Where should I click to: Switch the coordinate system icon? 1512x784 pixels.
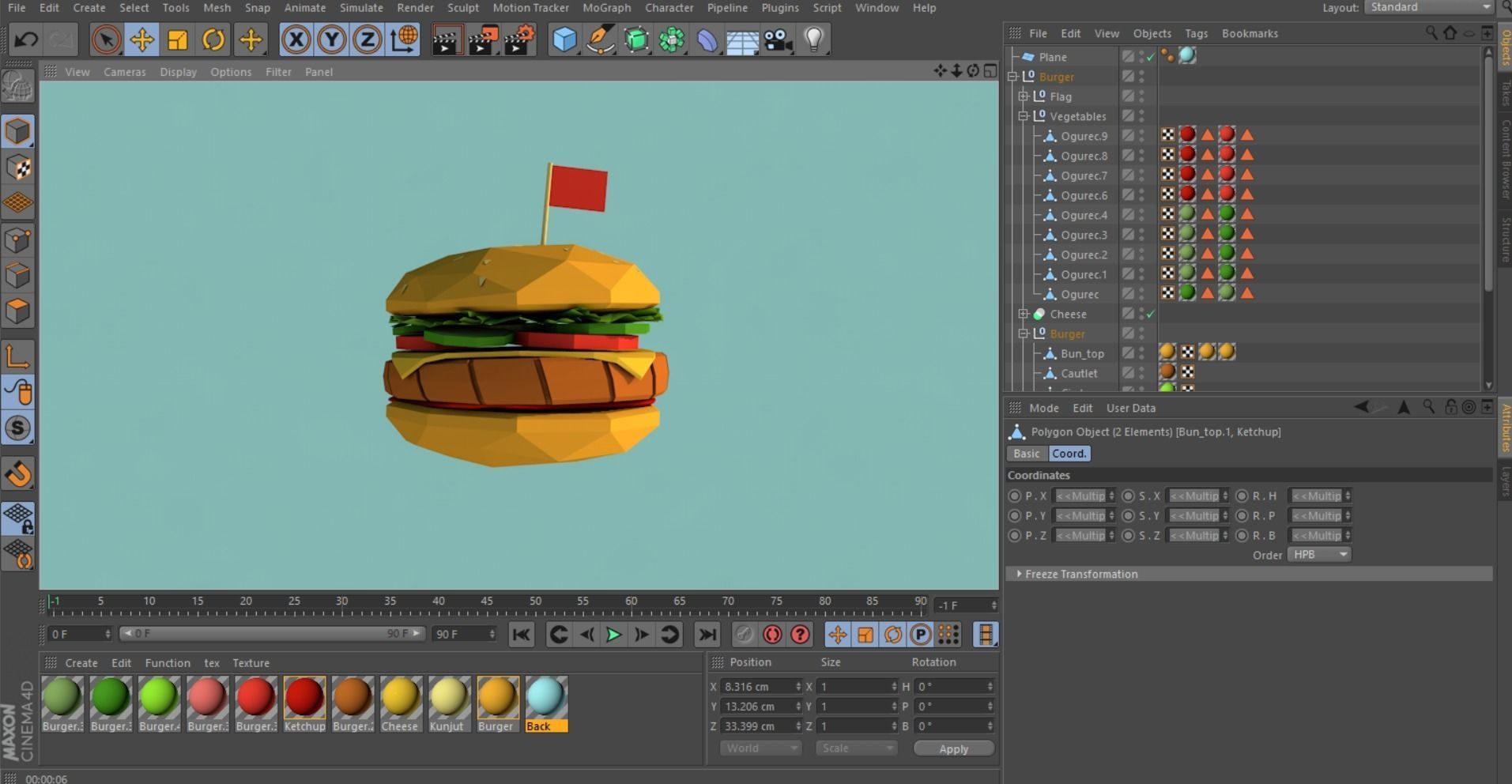click(404, 40)
